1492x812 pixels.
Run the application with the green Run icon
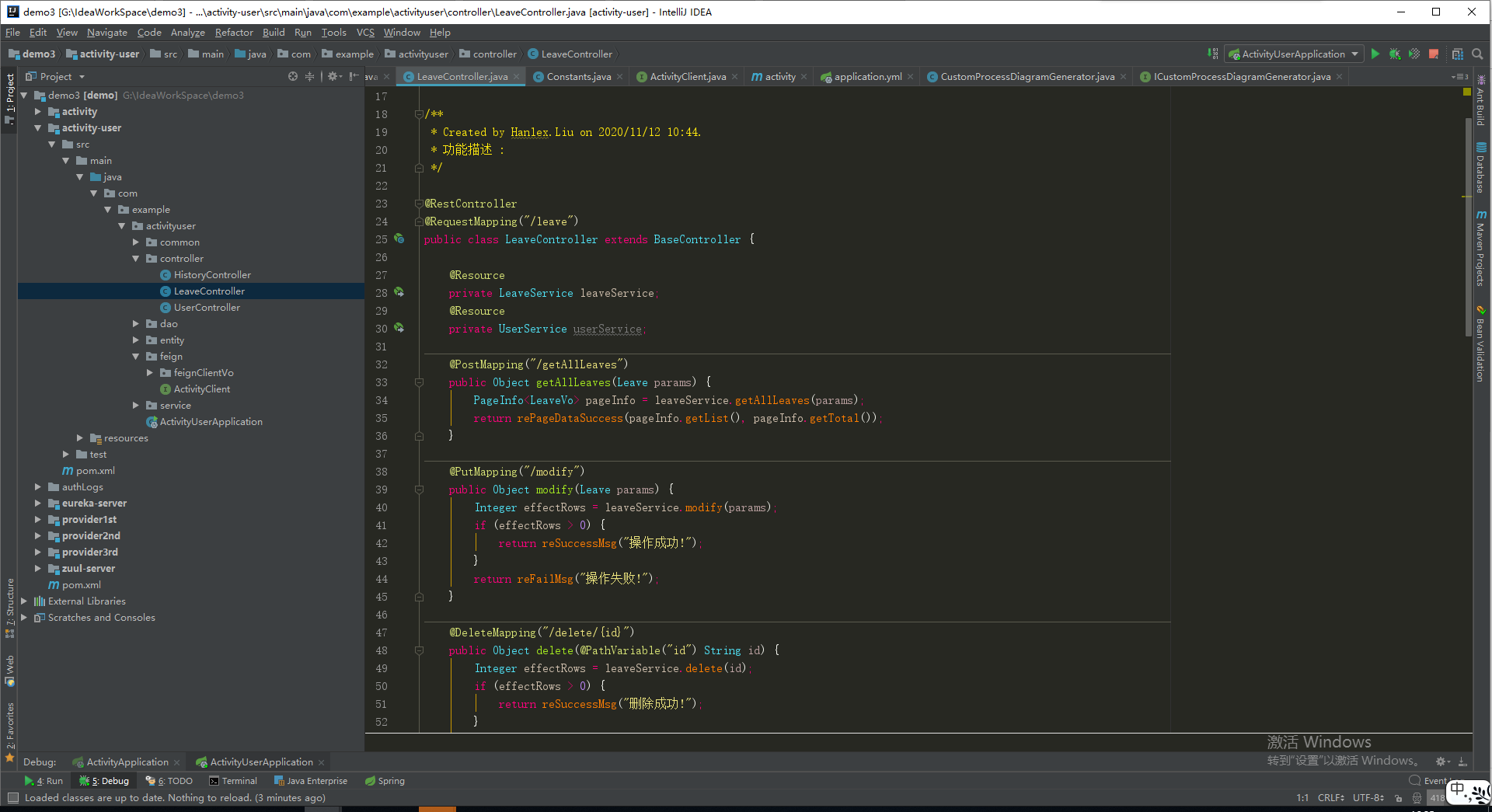(1375, 54)
